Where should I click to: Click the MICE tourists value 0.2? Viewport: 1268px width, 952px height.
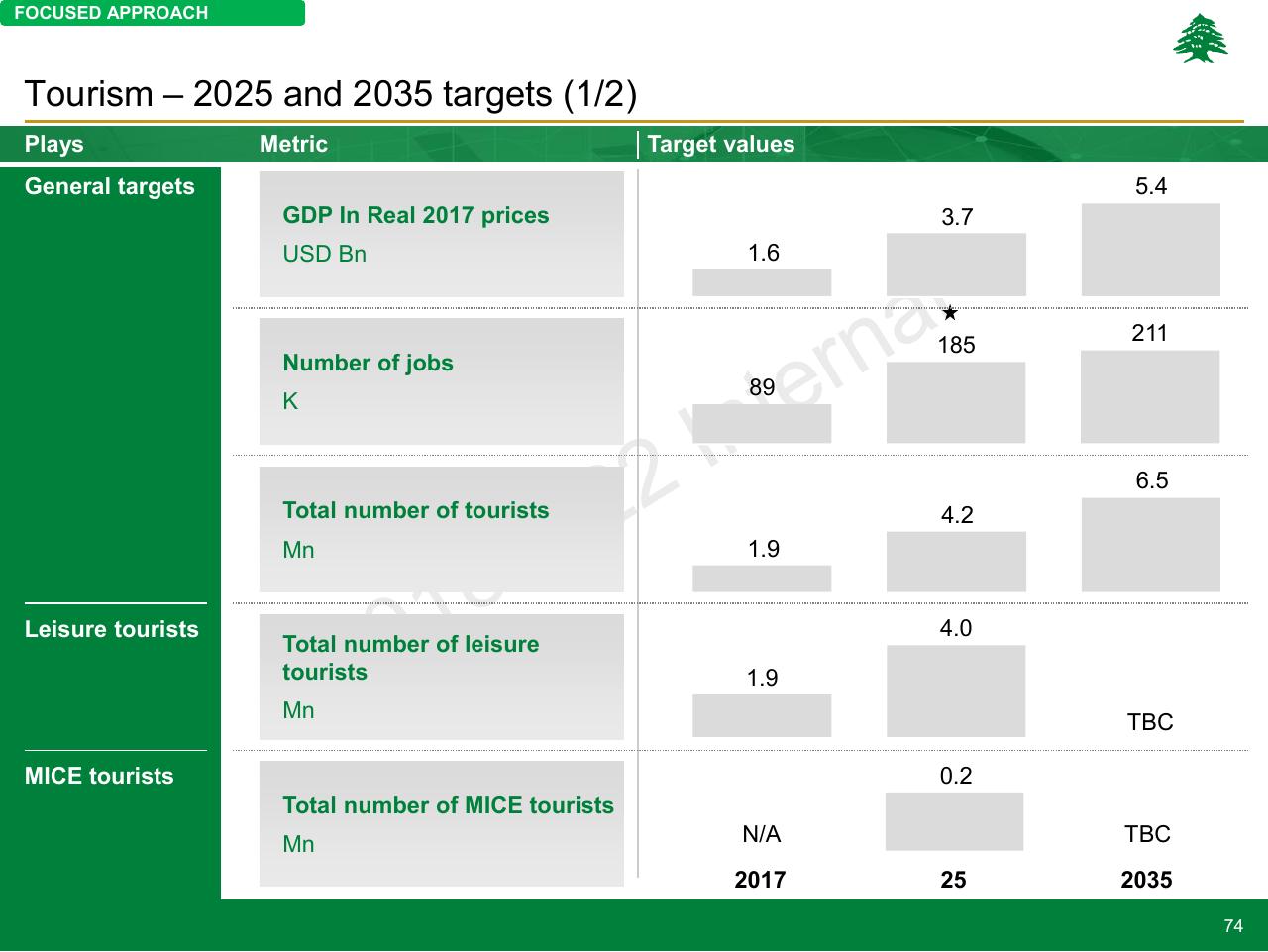click(x=956, y=776)
